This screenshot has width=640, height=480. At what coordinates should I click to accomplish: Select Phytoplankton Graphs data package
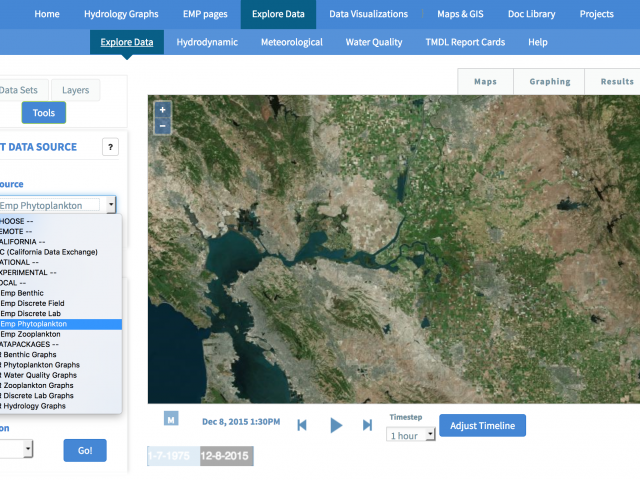[x=61, y=364]
